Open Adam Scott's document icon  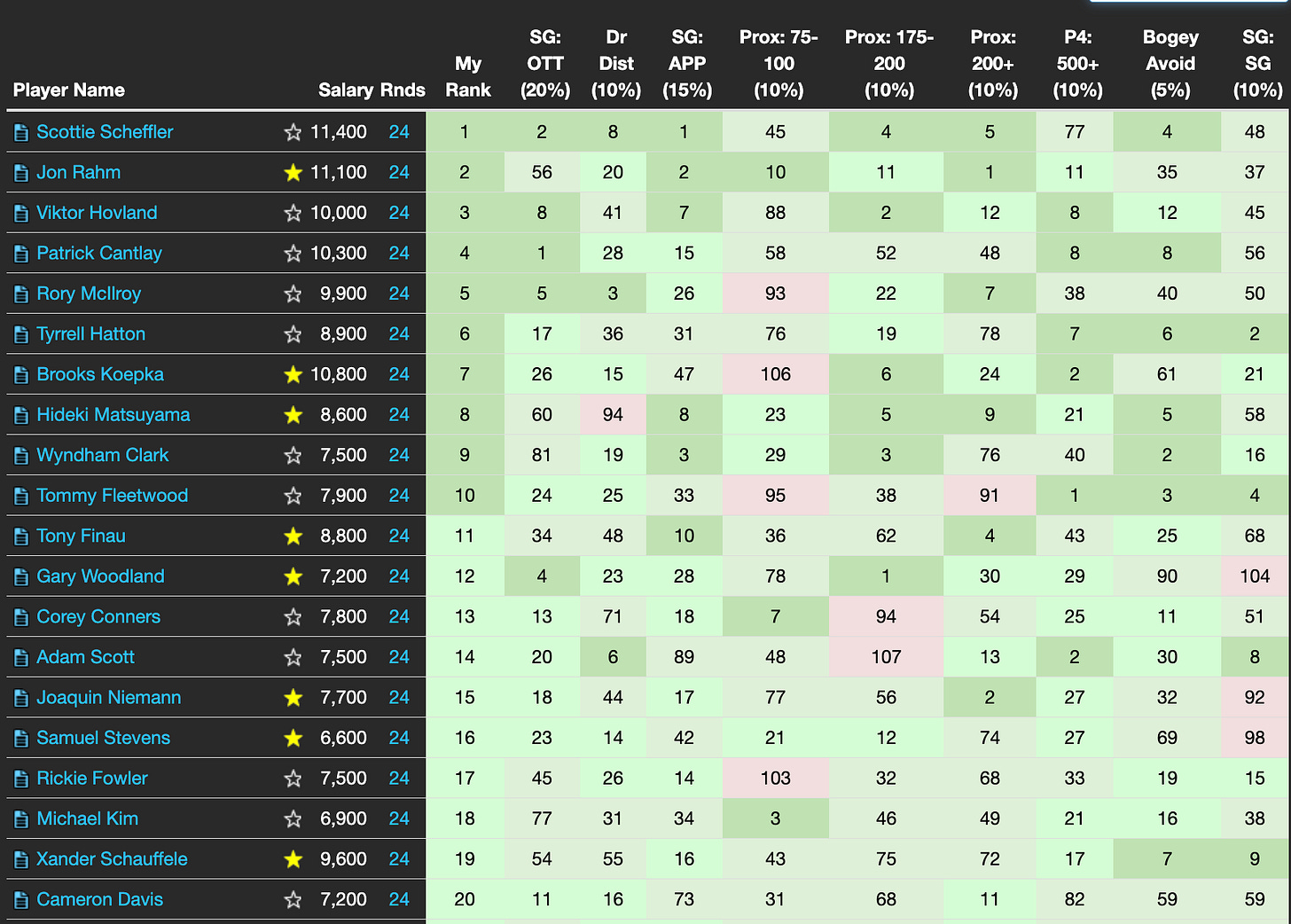[x=21, y=658]
